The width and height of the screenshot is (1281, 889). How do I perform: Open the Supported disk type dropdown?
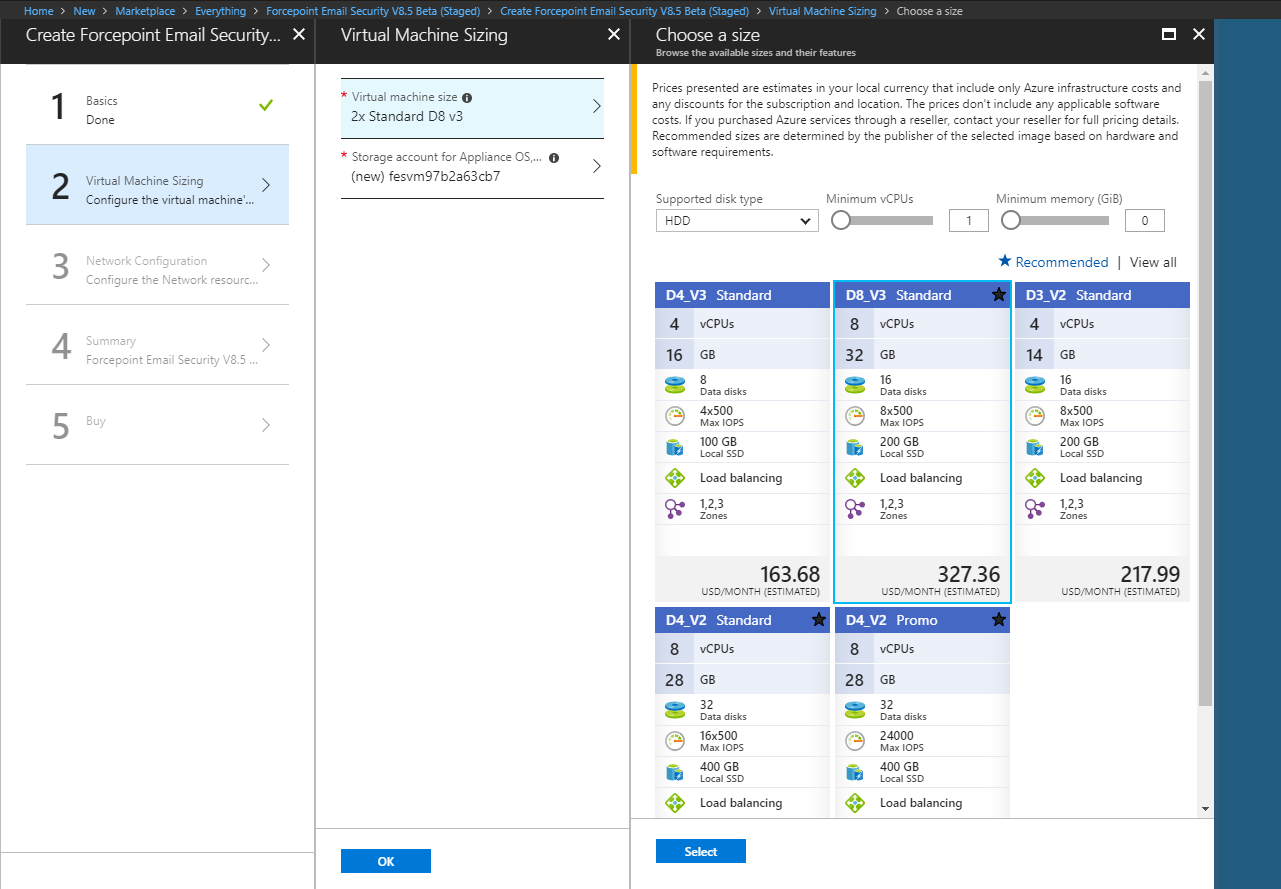point(737,221)
